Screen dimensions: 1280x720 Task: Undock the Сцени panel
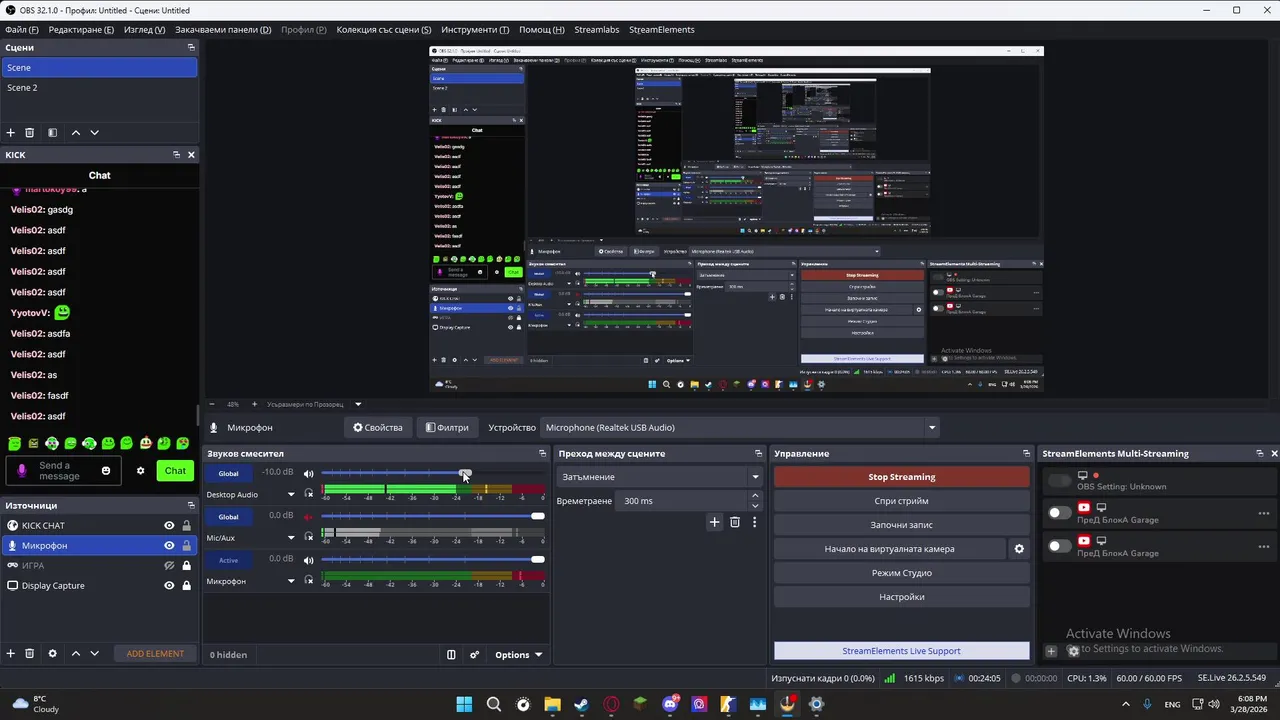(x=191, y=48)
